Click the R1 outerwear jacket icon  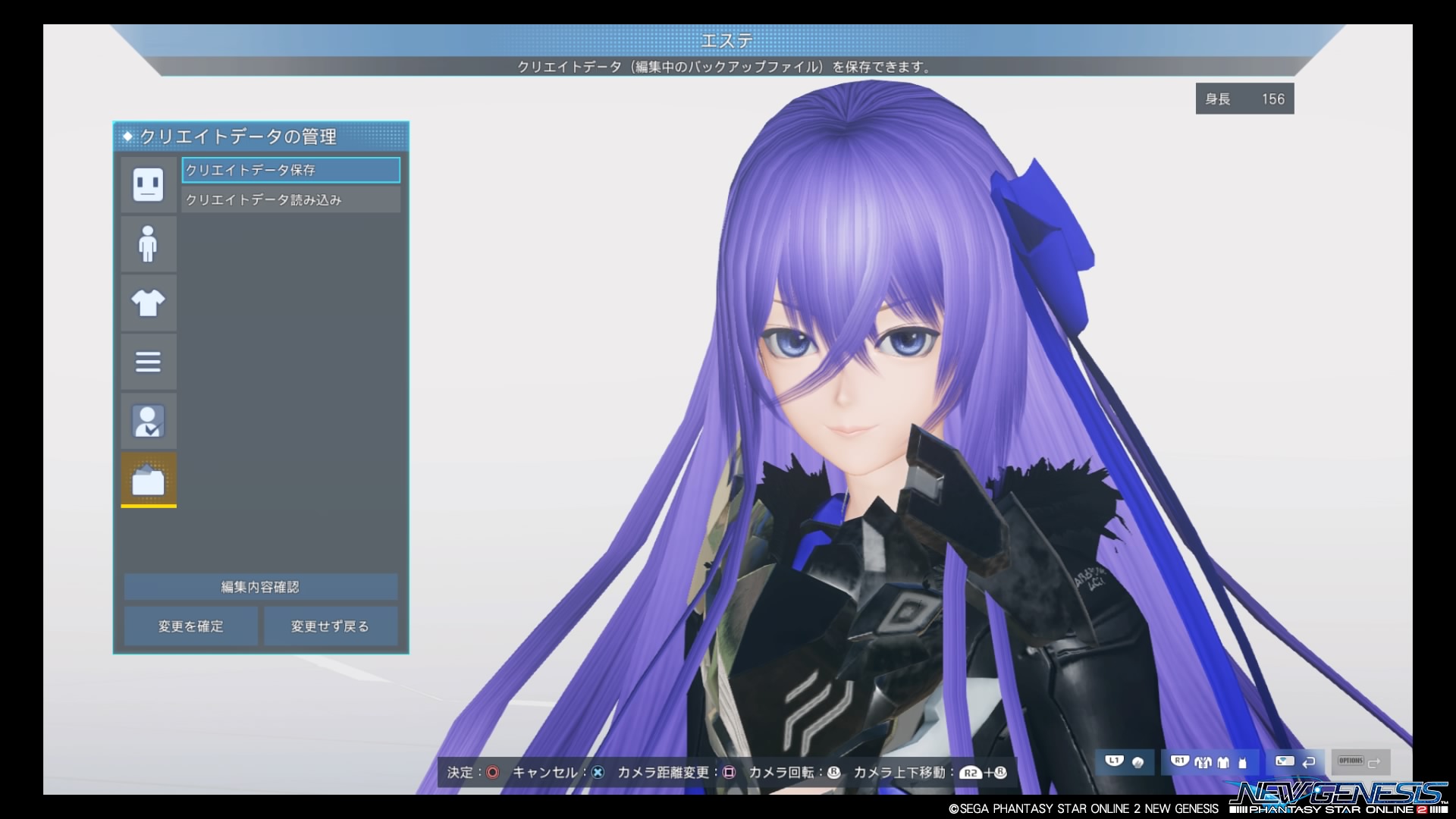point(1203,763)
